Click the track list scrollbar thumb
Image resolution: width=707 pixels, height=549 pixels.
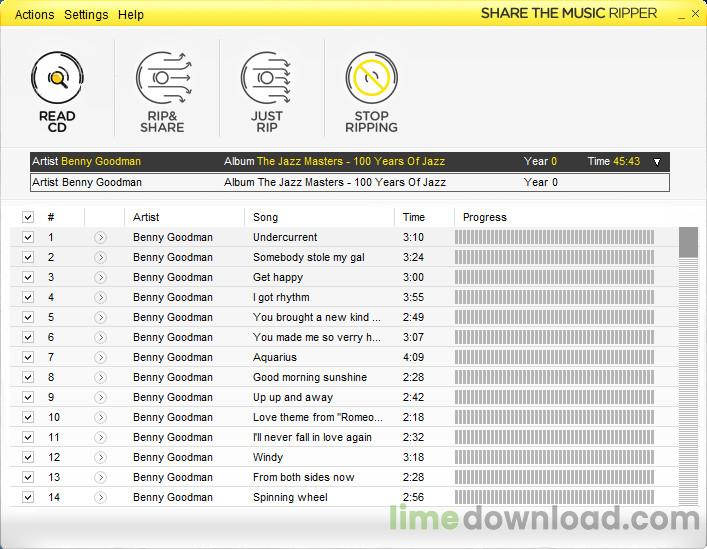point(688,242)
